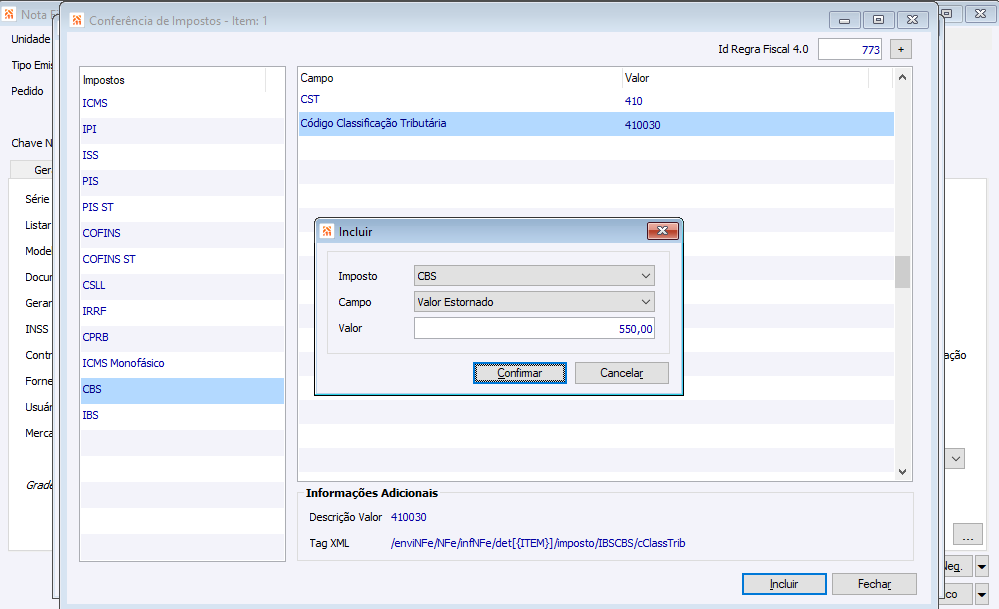Close the Incluir dialog with the red X
This screenshot has width=999, height=609.
tap(663, 231)
